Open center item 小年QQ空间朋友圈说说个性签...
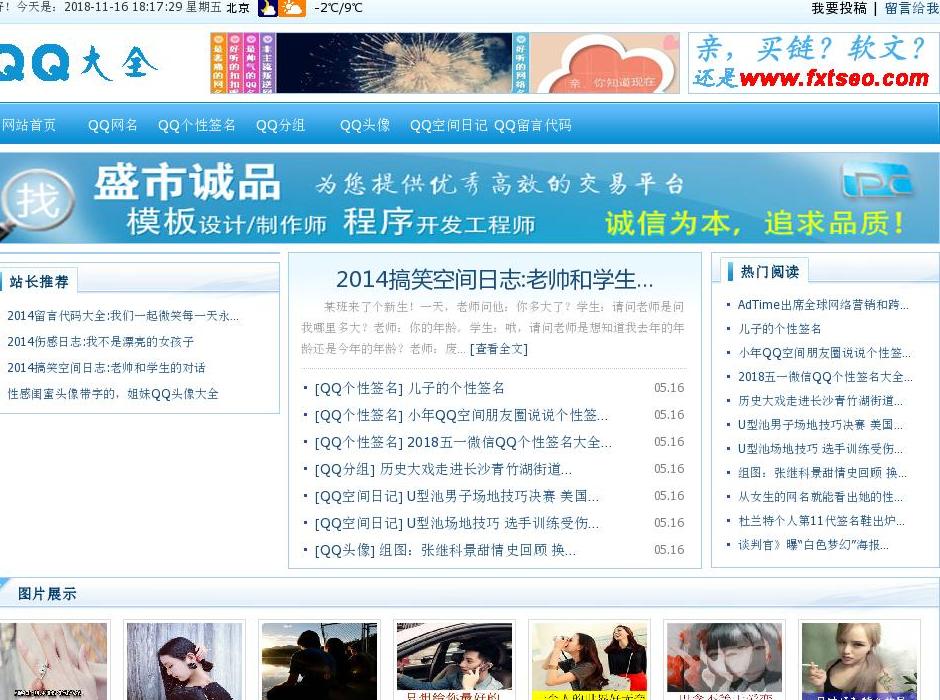The width and height of the screenshot is (940, 700). click(507, 415)
